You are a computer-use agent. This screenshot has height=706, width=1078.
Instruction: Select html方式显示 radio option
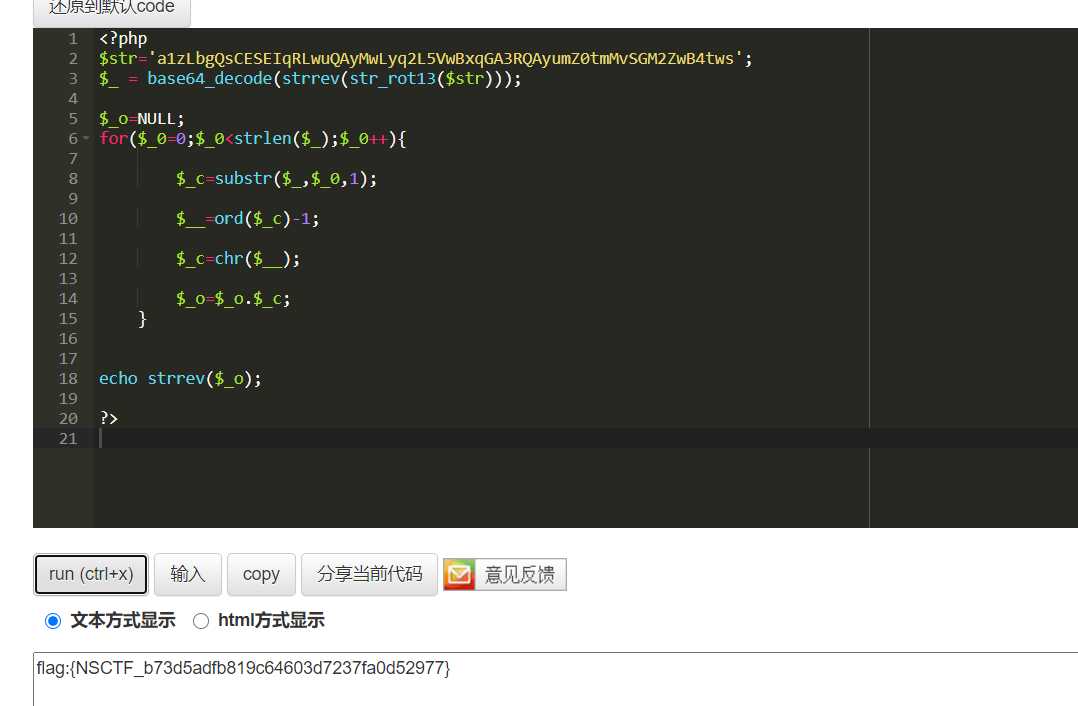[201, 621]
